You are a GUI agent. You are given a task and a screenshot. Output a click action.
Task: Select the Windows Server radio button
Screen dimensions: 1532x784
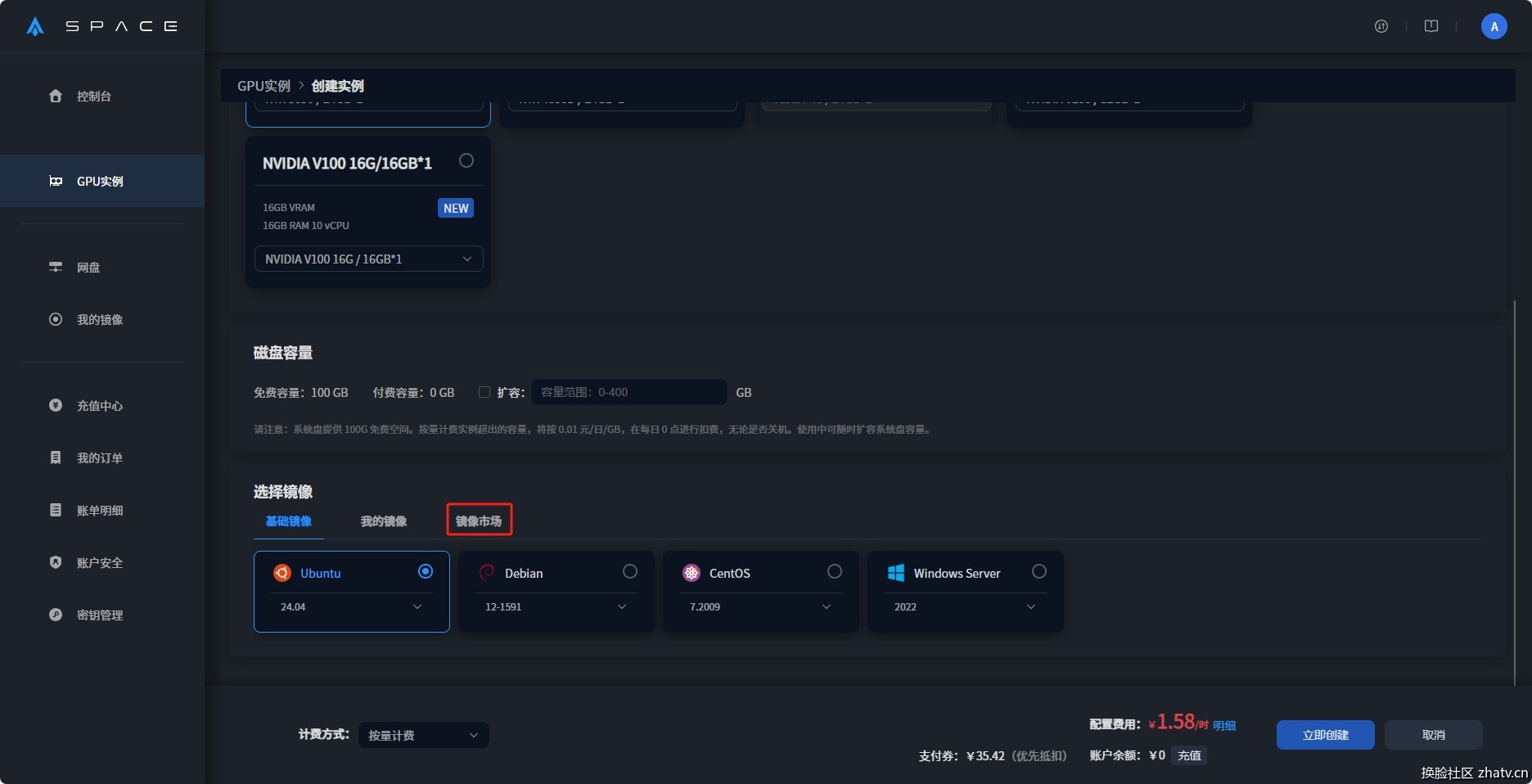pyautogui.click(x=1039, y=571)
